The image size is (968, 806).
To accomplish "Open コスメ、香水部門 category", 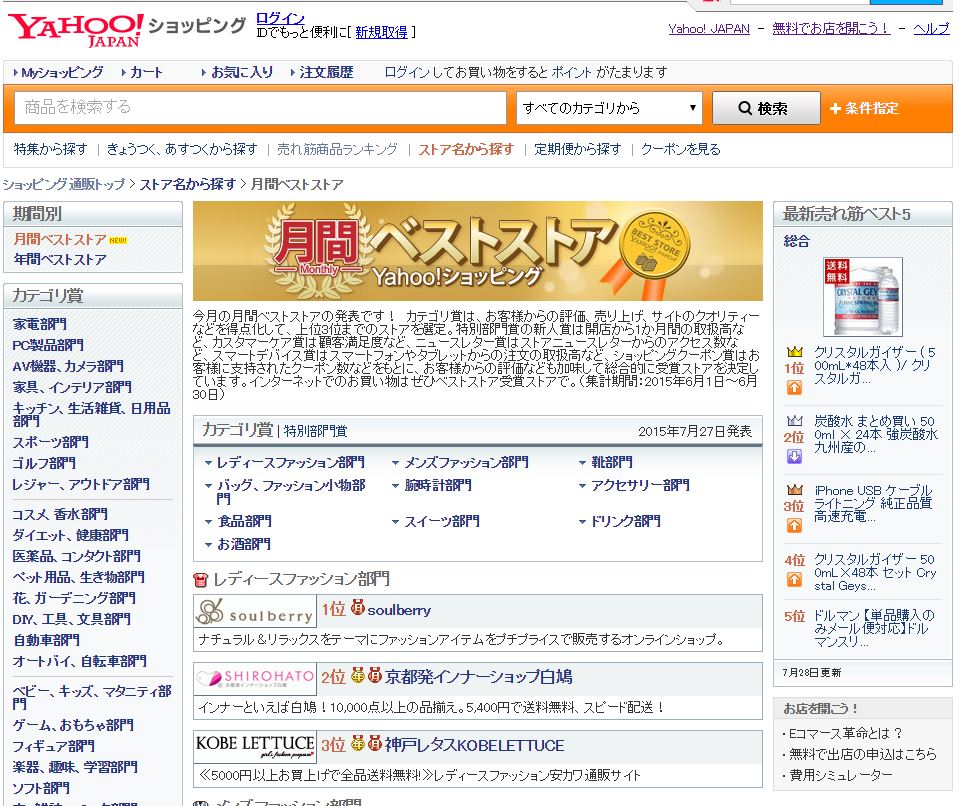I will pyautogui.click(x=60, y=514).
